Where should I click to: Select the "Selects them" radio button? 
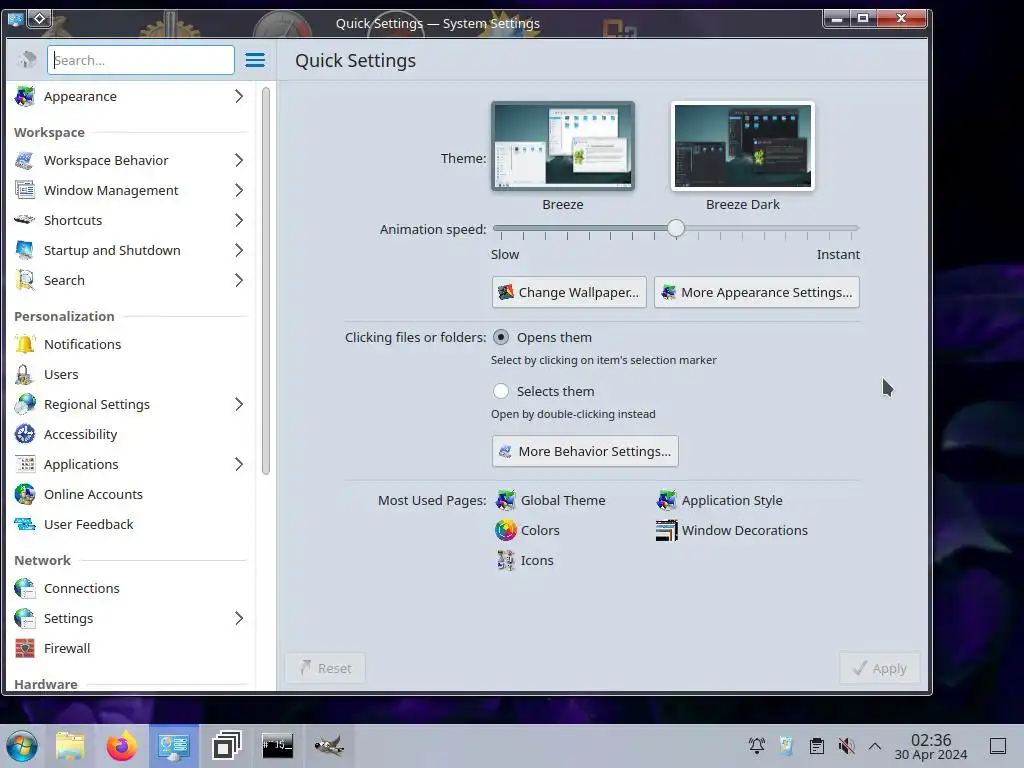(501, 391)
